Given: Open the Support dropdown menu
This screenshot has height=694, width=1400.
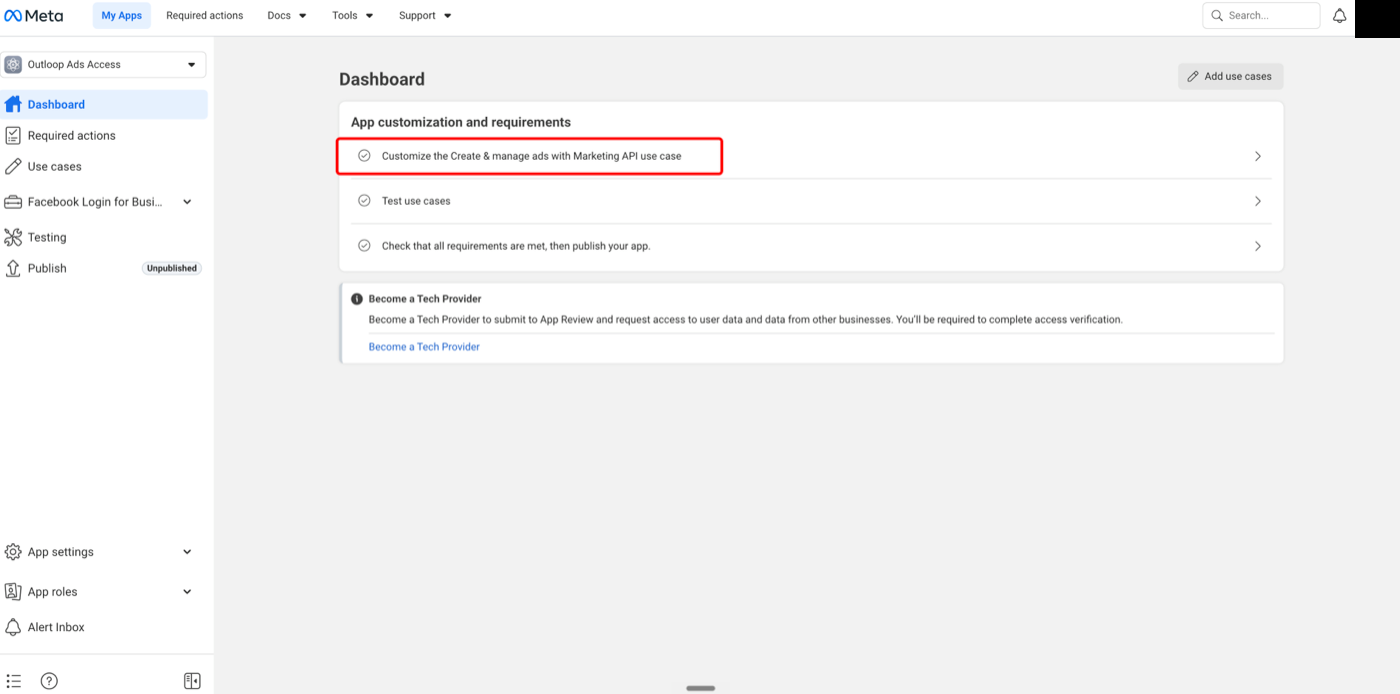Looking at the screenshot, I should coord(425,16).
